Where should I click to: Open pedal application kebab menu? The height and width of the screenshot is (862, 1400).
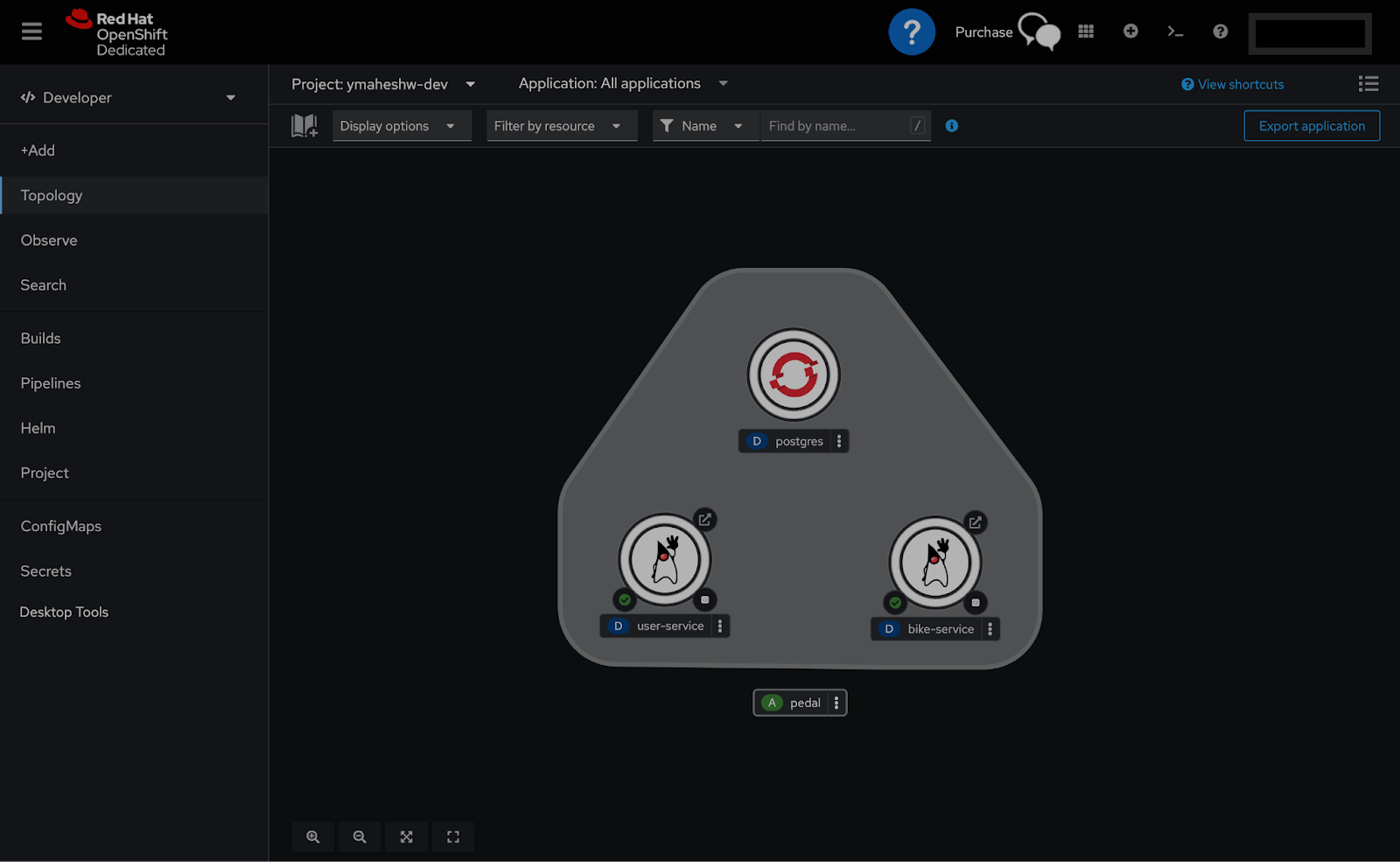coord(836,703)
